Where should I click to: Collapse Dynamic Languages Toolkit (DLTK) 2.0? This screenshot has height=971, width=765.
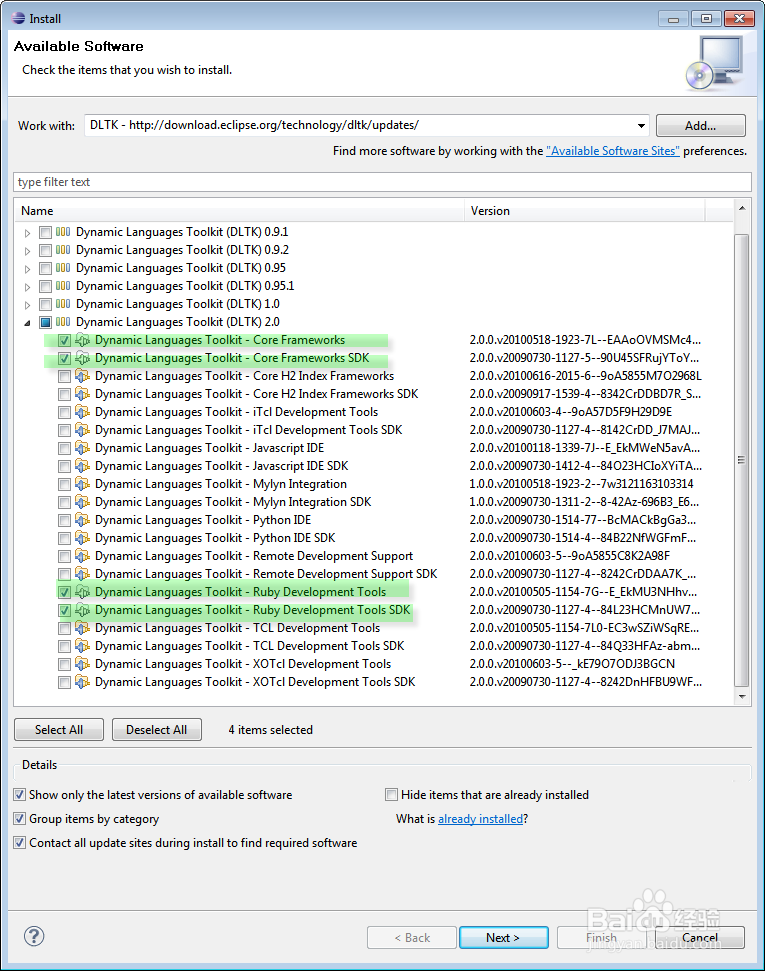27,323
